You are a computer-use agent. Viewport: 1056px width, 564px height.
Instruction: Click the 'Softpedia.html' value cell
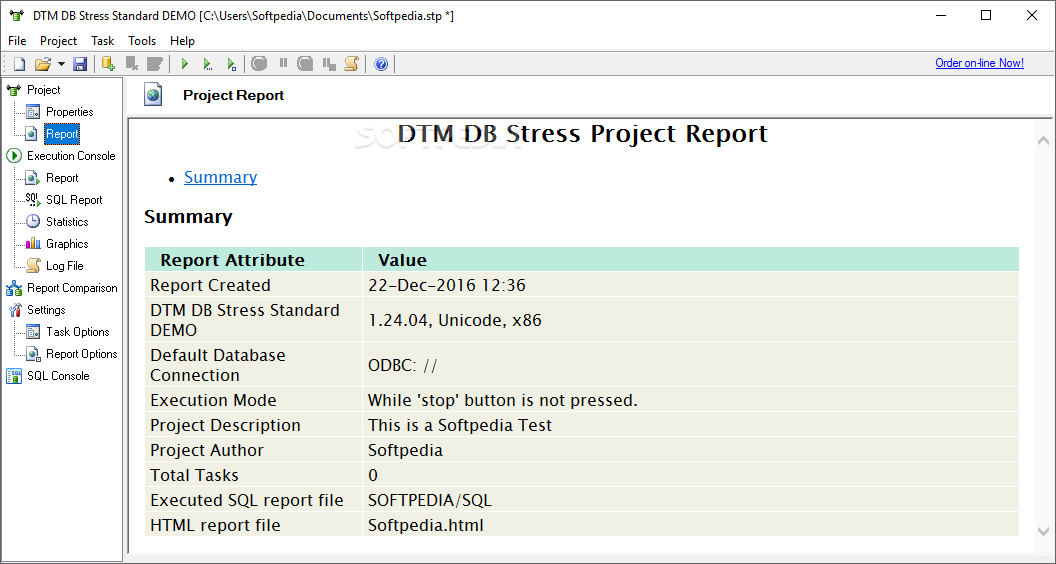click(x=691, y=525)
